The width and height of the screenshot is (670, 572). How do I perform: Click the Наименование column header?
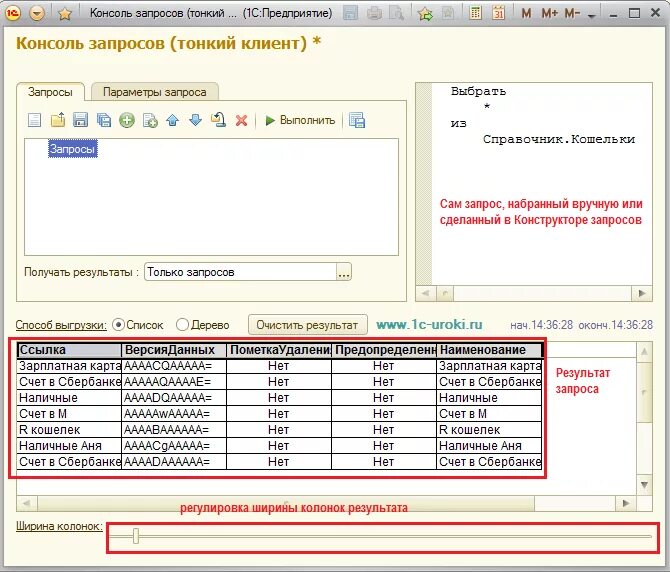(x=489, y=350)
